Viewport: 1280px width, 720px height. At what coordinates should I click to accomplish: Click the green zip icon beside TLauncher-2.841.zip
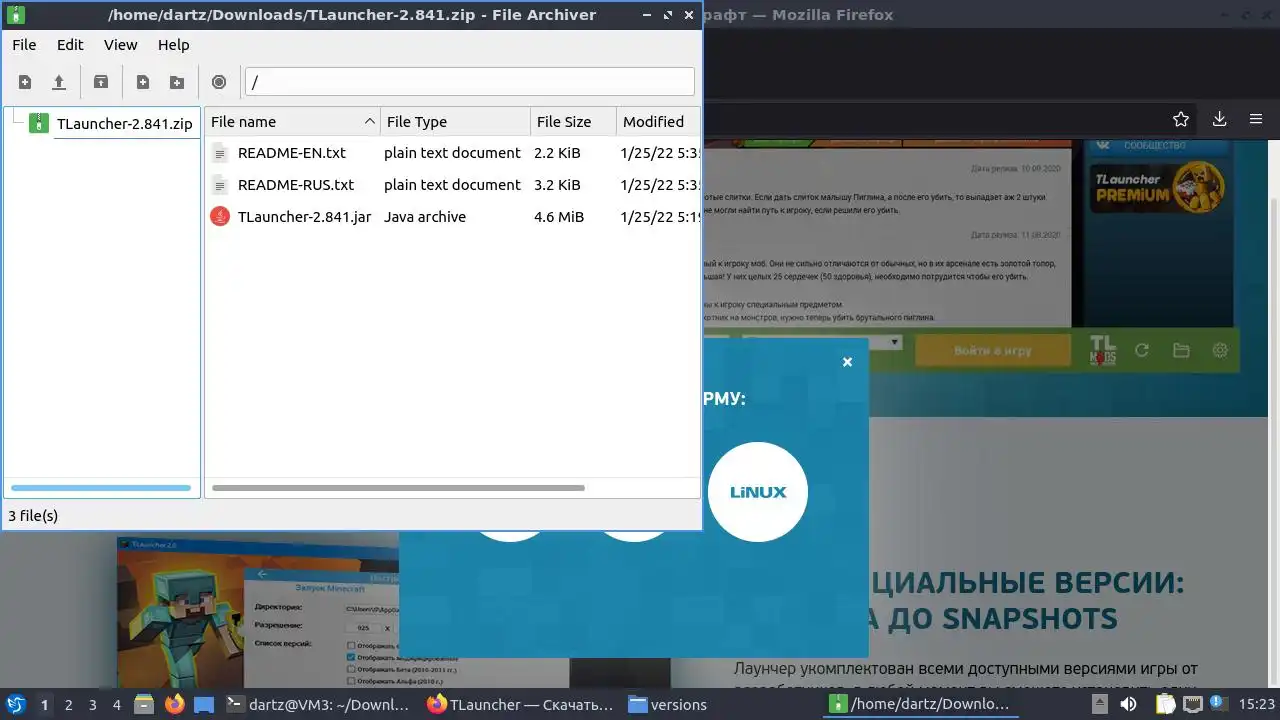pyautogui.click(x=39, y=124)
